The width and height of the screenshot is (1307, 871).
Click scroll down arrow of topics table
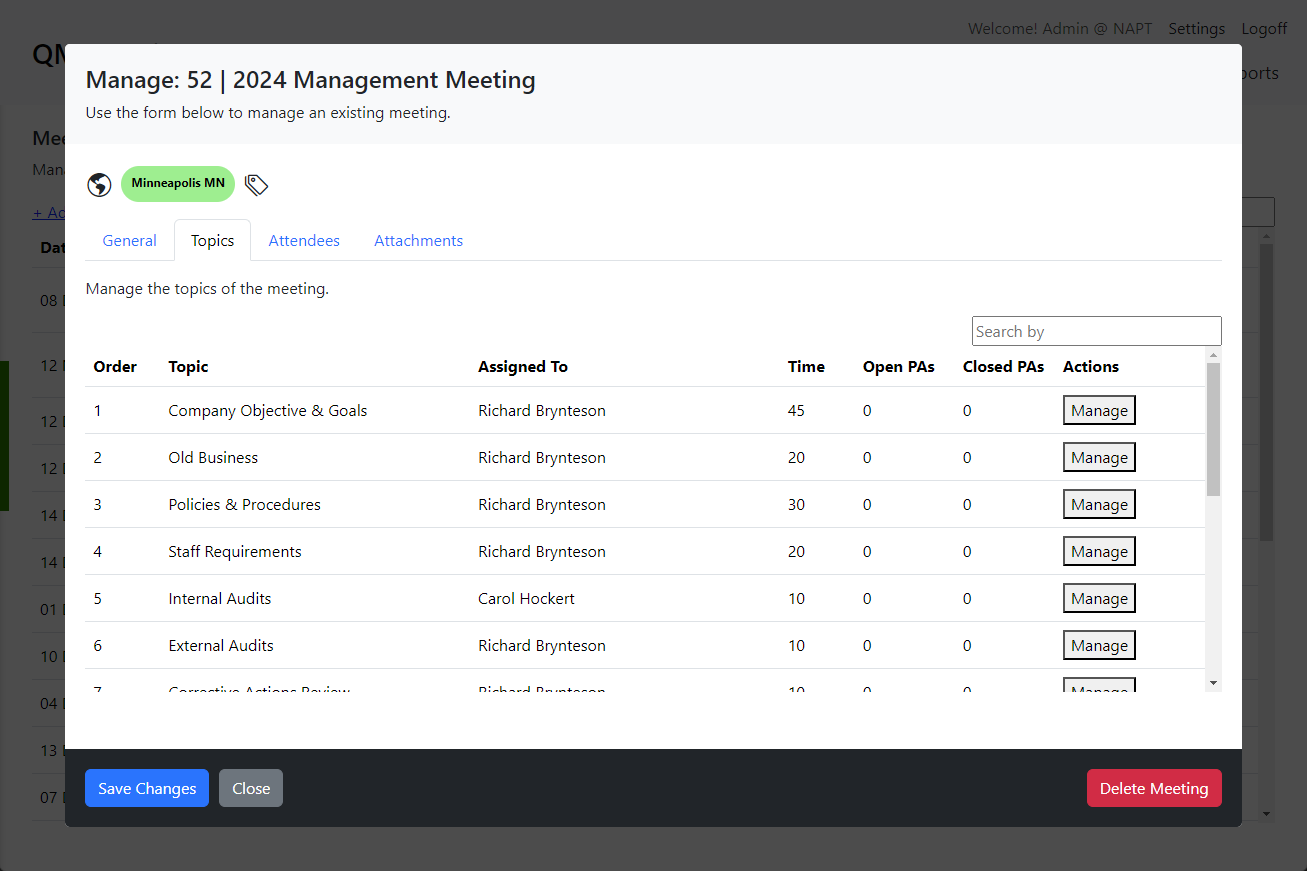click(x=1214, y=682)
